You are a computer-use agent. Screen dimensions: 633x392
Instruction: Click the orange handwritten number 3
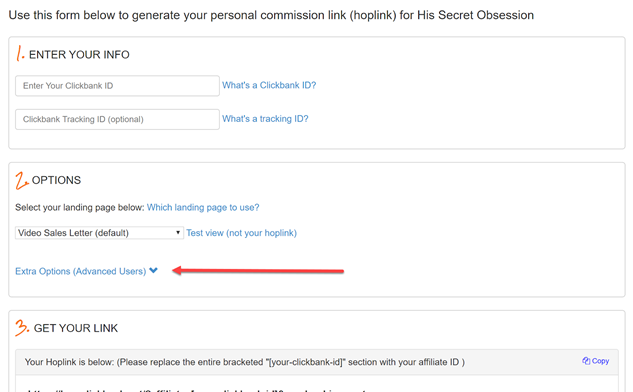tap(22, 327)
